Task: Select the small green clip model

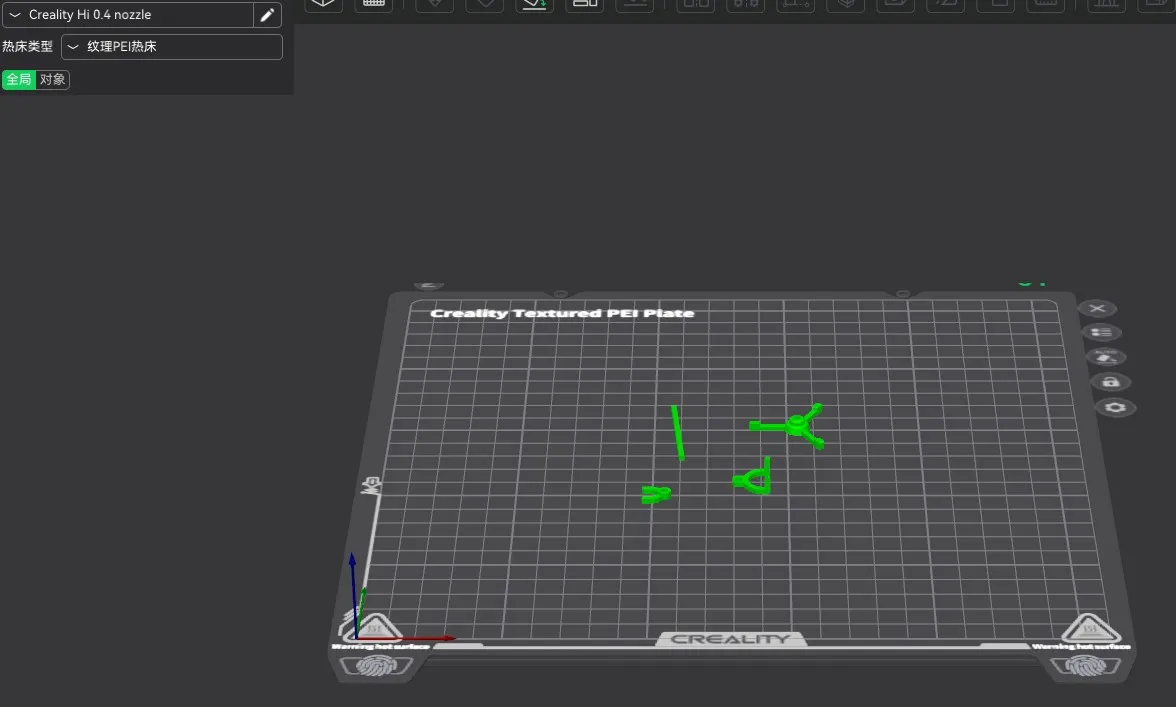Action: tap(655, 494)
